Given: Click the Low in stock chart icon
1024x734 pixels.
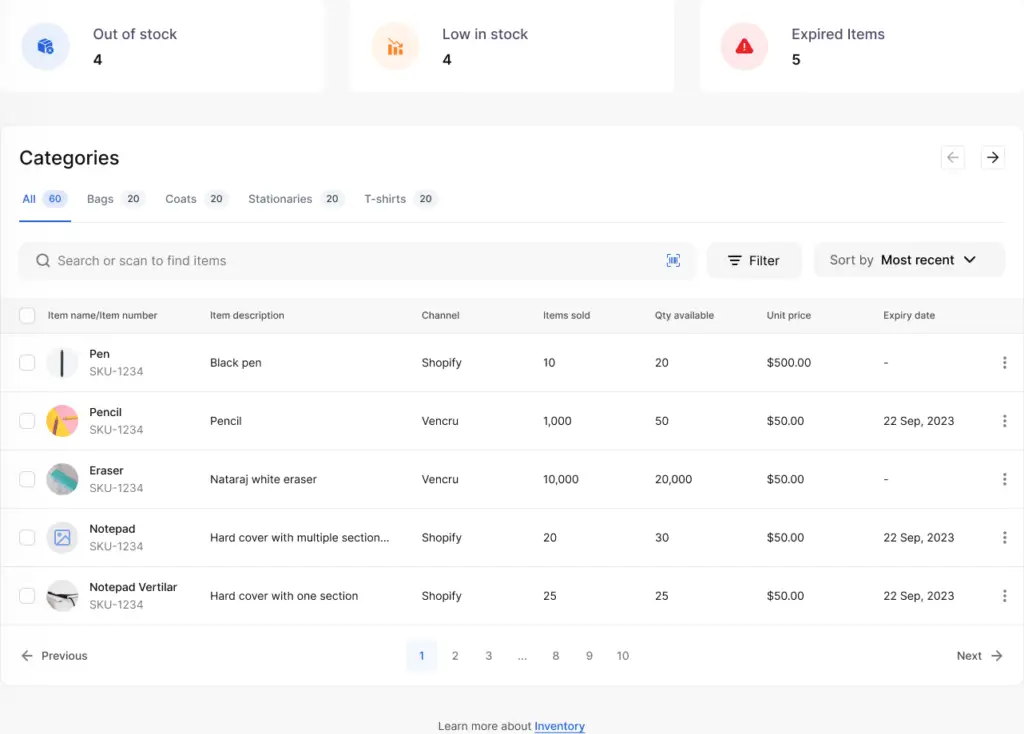Looking at the screenshot, I should (395, 47).
